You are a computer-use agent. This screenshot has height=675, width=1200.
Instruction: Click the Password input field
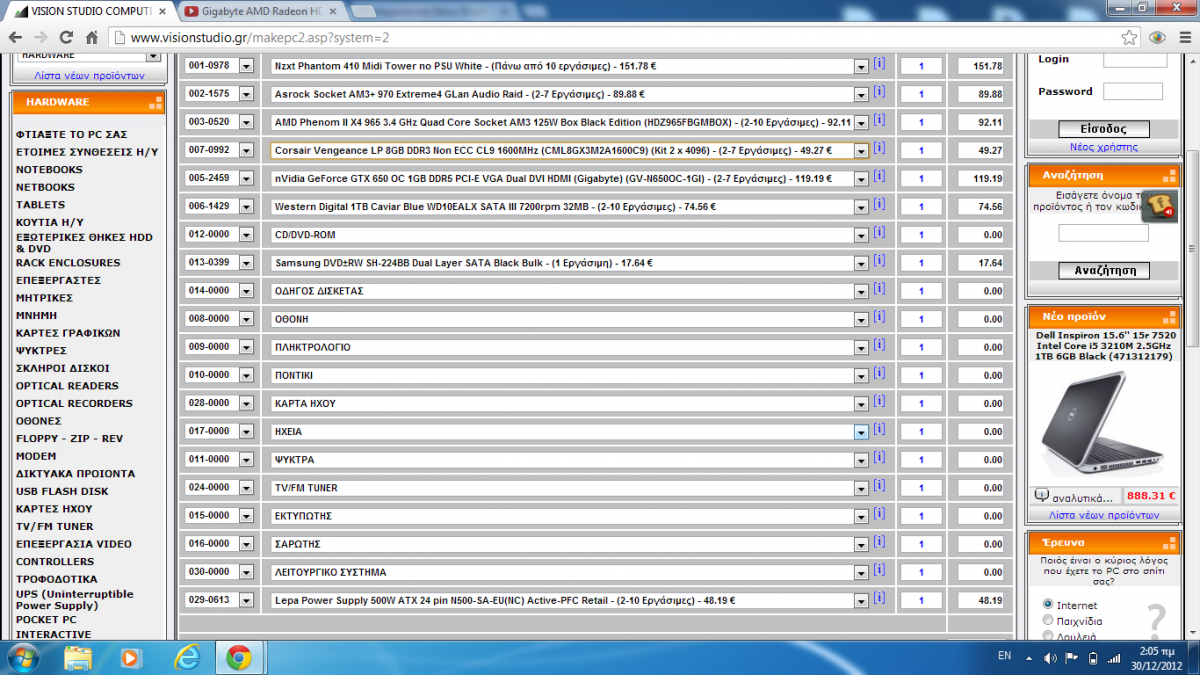coord(1133,91)
